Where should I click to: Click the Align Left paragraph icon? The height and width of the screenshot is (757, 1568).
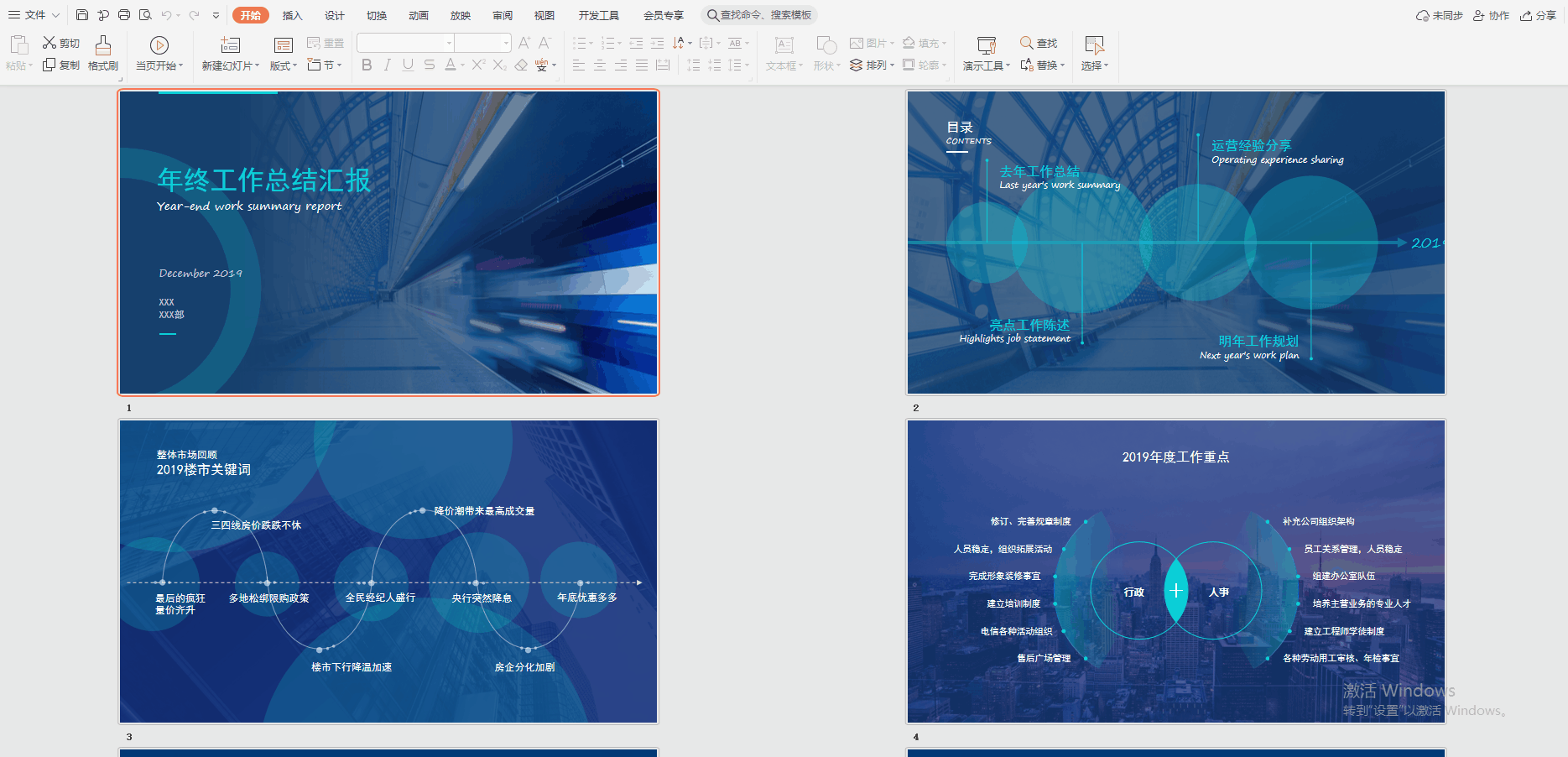(x=579, y=65)
